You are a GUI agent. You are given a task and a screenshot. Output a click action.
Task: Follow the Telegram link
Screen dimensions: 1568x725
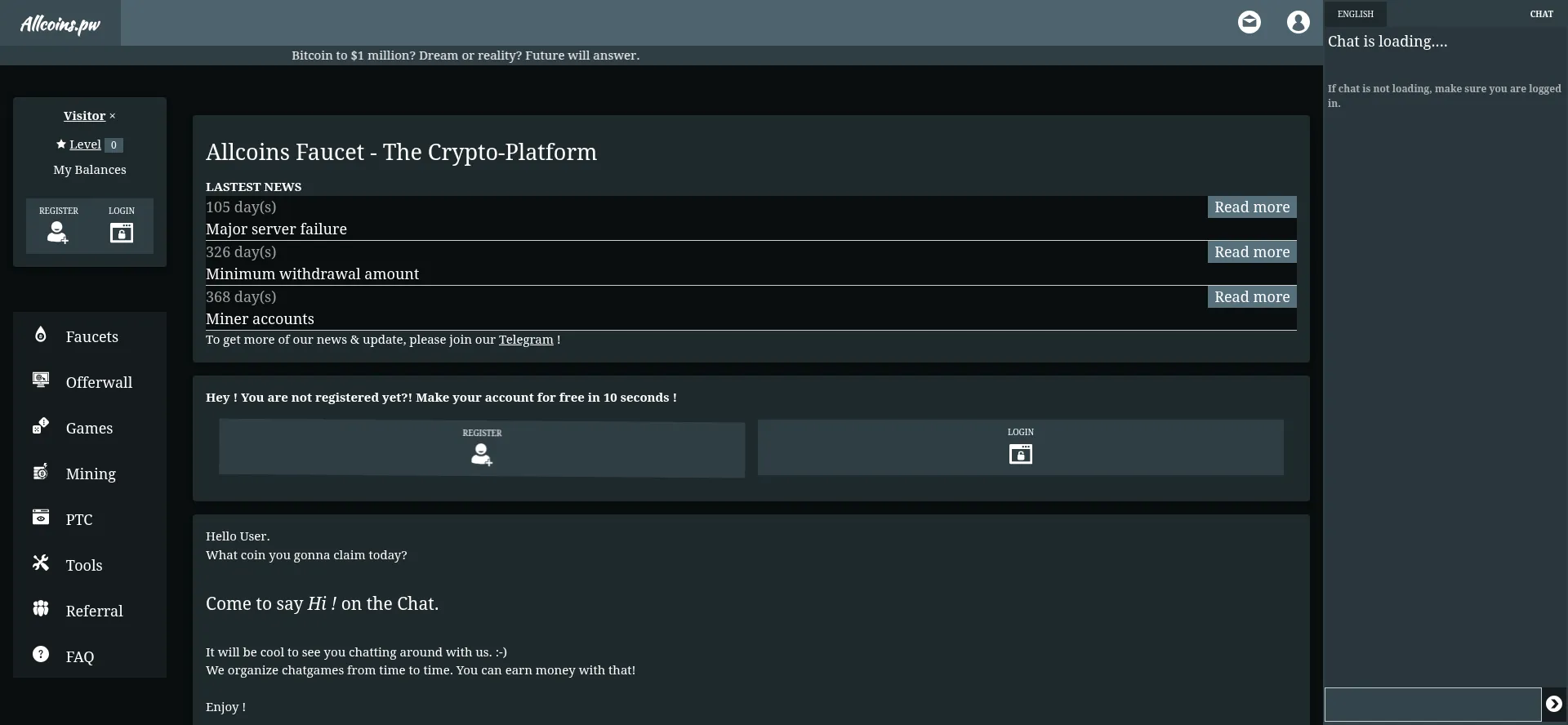click(526, 340)
